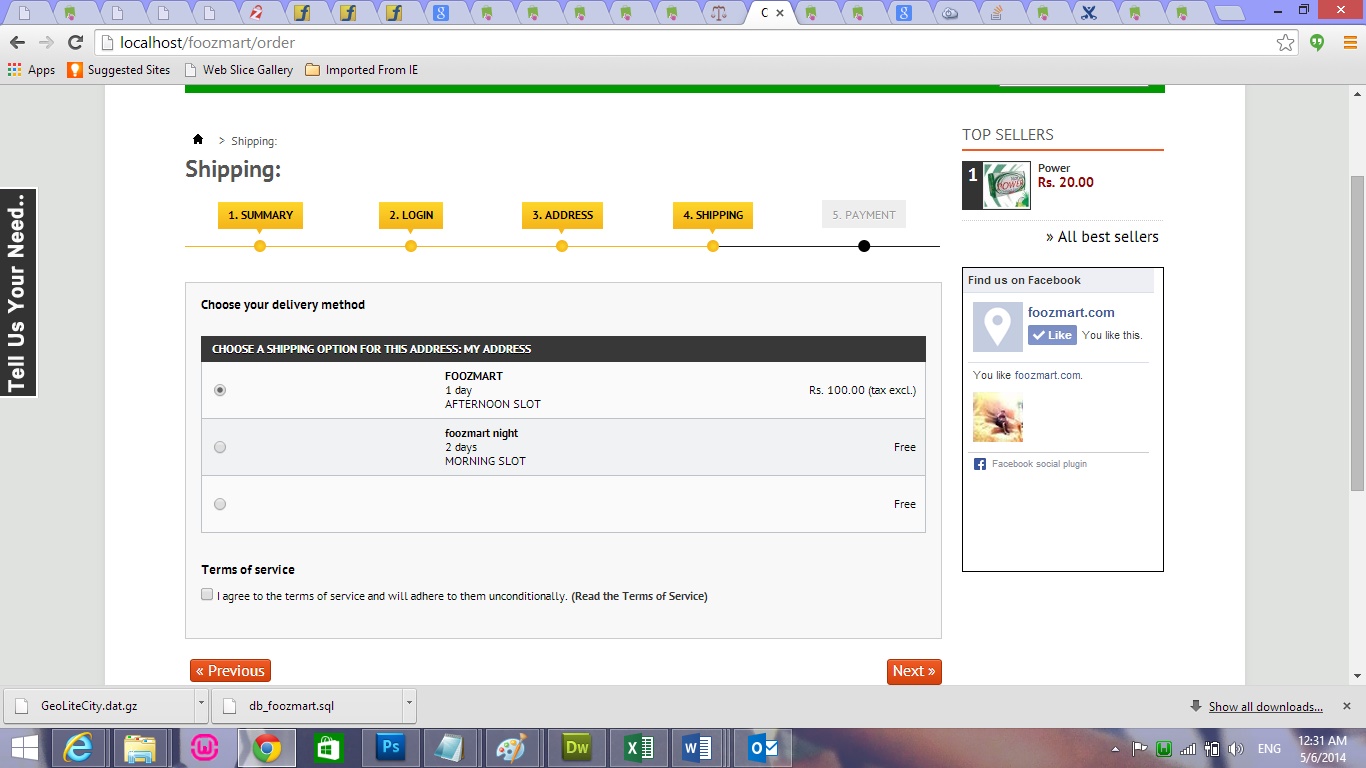This screenshot has height=768, width=1366.
Task: Click Show all downloads link
Action: click(x=1265, y=707)
